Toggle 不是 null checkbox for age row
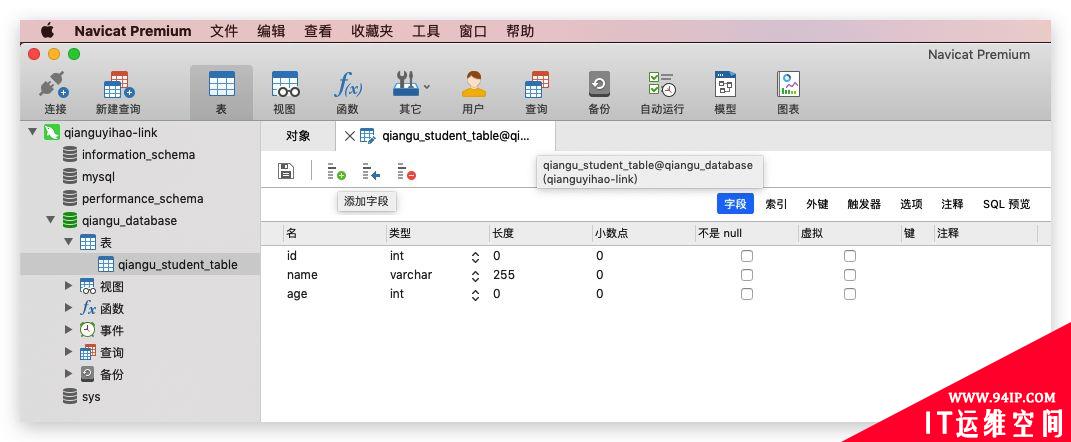 tap(747, 294)
